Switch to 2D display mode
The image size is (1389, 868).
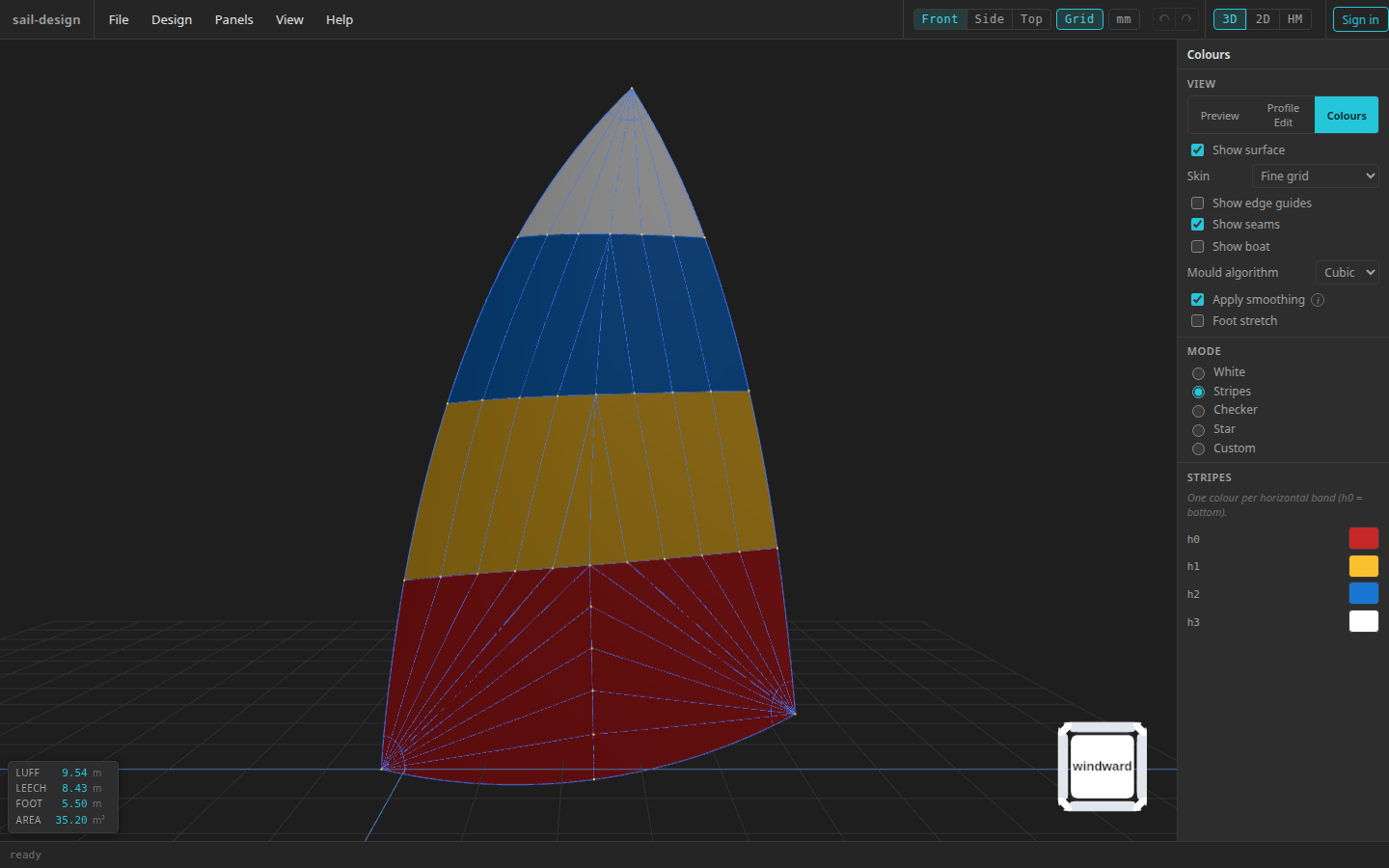(x=1263, y=19)
